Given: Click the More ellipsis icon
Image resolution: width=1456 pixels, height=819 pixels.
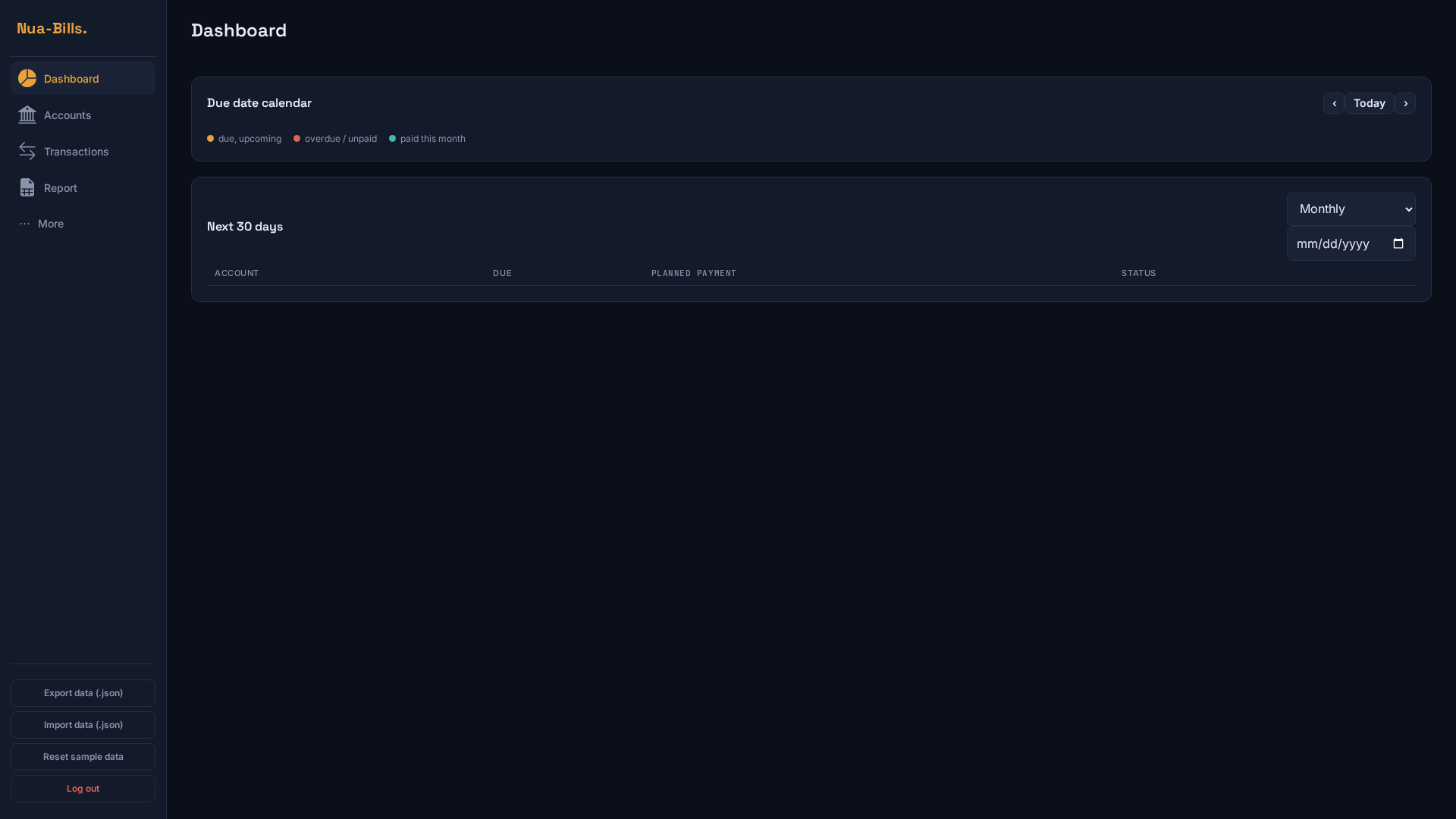Looking at the screenshot, I should point(24,224).
